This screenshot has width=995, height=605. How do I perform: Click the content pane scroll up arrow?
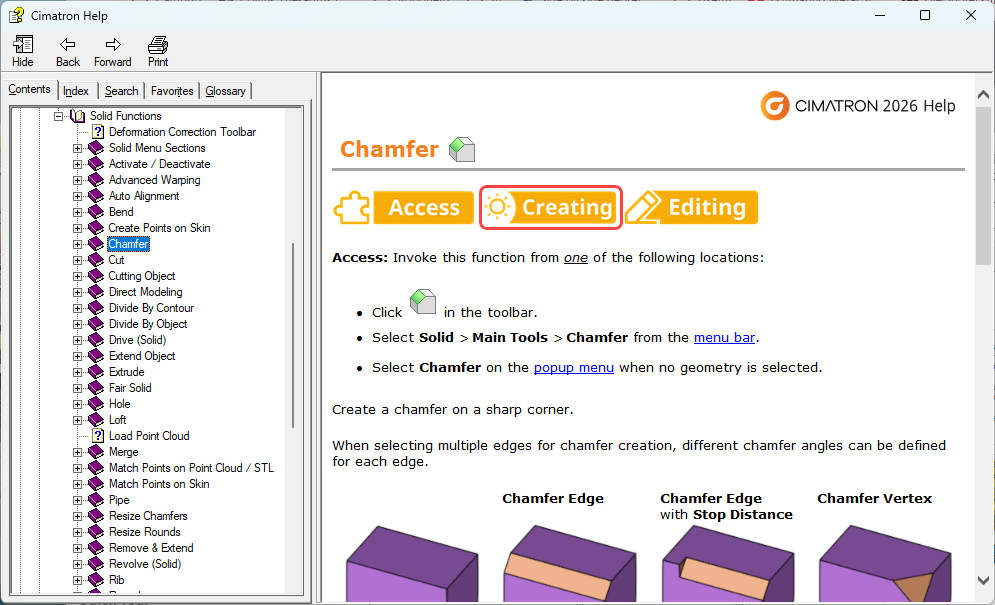(983, 95)
